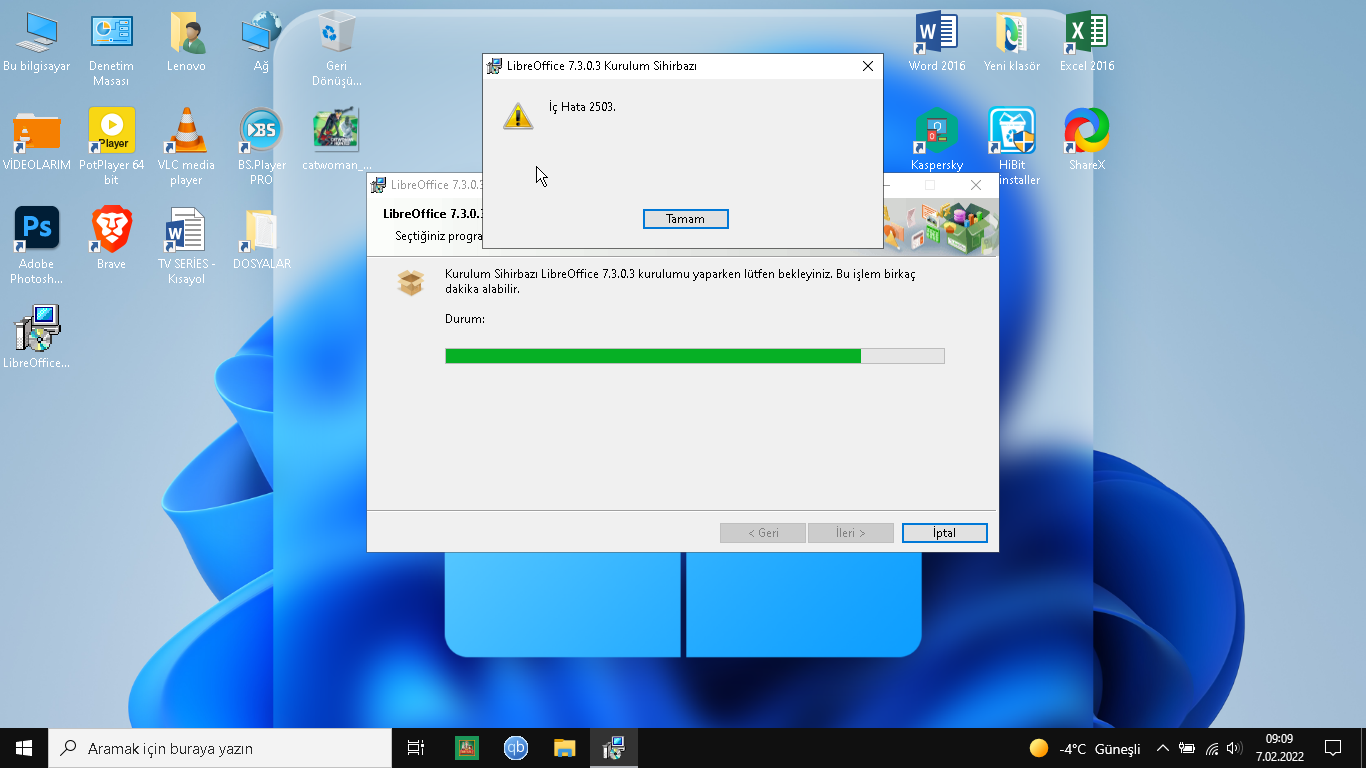Screen dimensions: 1366x768
Task: Open the weather widget showing -4°C Güneşli
Action: pos(1085,749)
